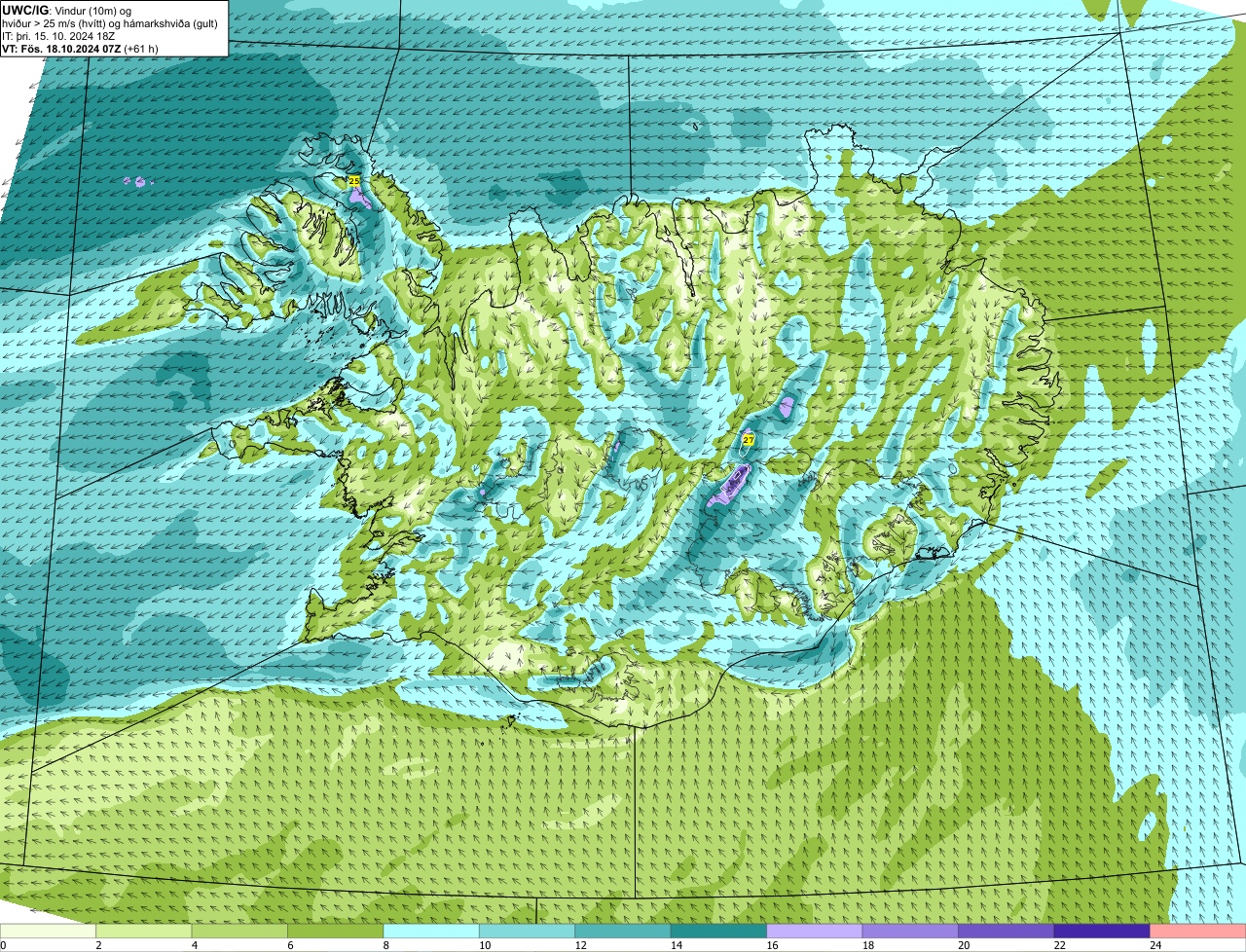Click the "VT: Fös. 18.10.2024 07Z" valid time
Viewport: 1246px width, 952px height.
(x=60, y=48)
